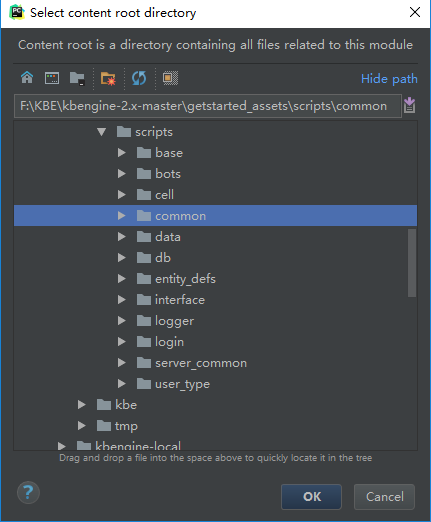Click the PyCharm logo in title bar
This screenshot has width=431, height=522.
point(17,13)
